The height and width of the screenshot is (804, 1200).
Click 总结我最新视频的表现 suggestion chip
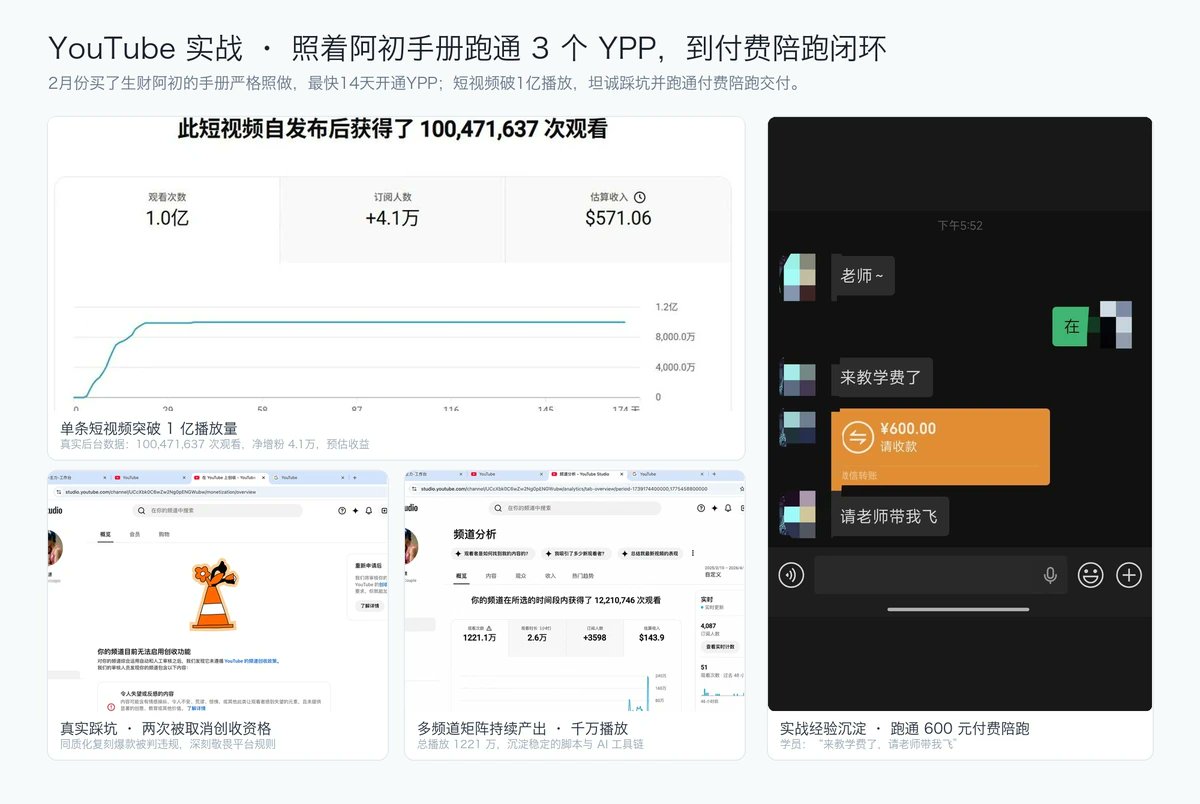tap(651, 553)
